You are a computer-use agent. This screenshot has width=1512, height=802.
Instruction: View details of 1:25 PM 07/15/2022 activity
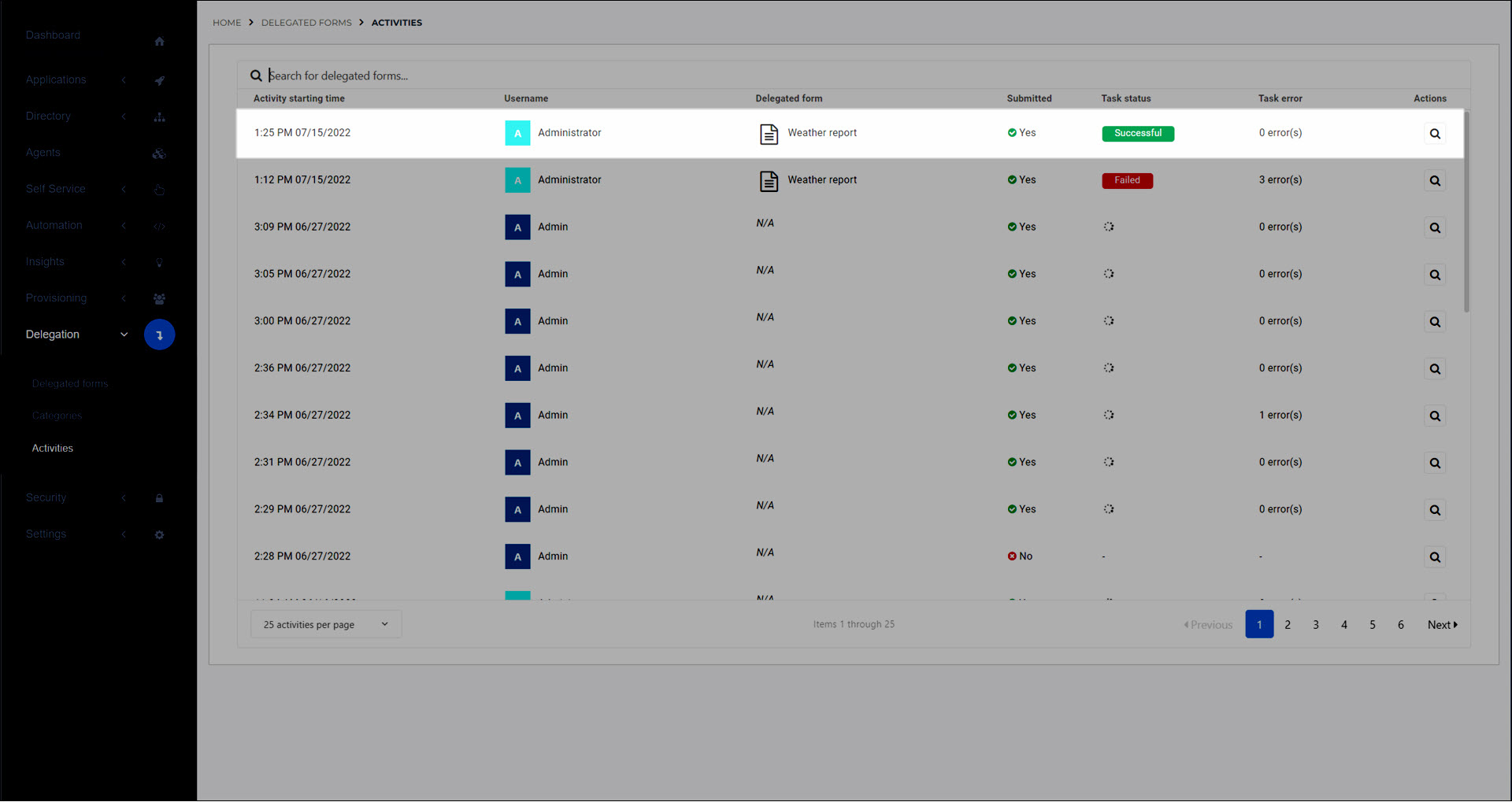point(1435,134)
